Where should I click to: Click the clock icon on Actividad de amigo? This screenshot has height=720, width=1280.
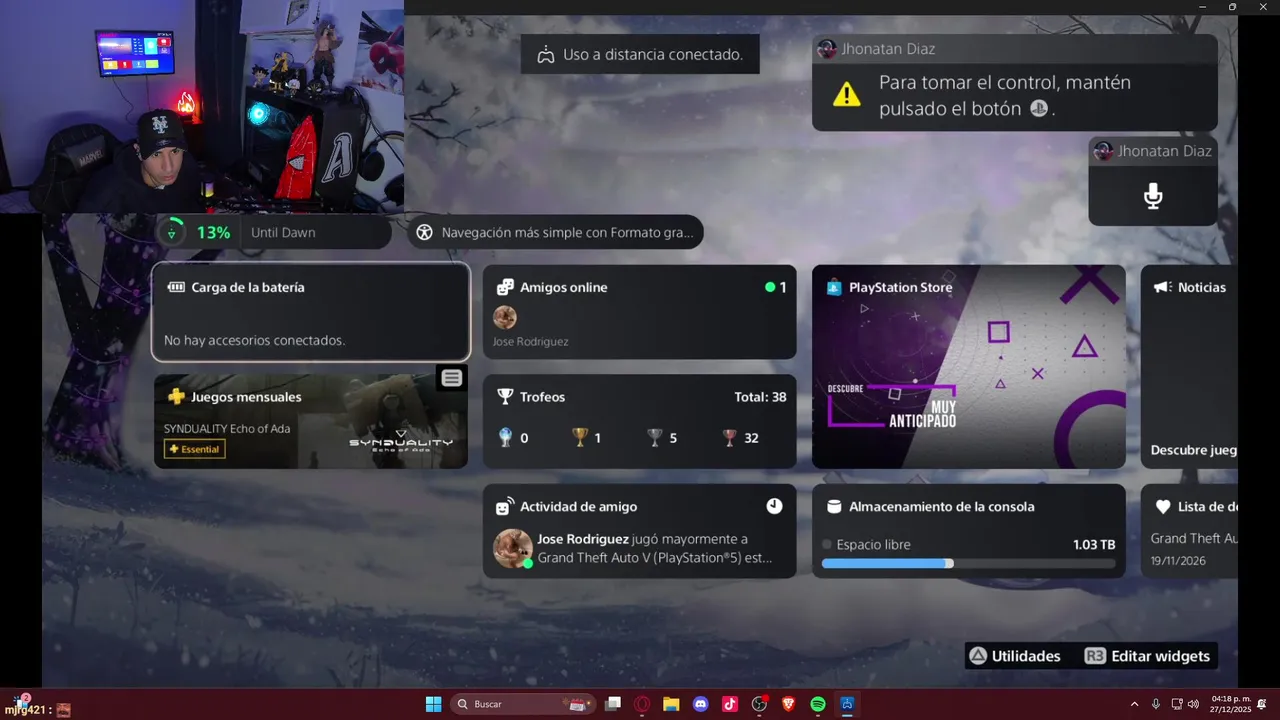point(775,506)
